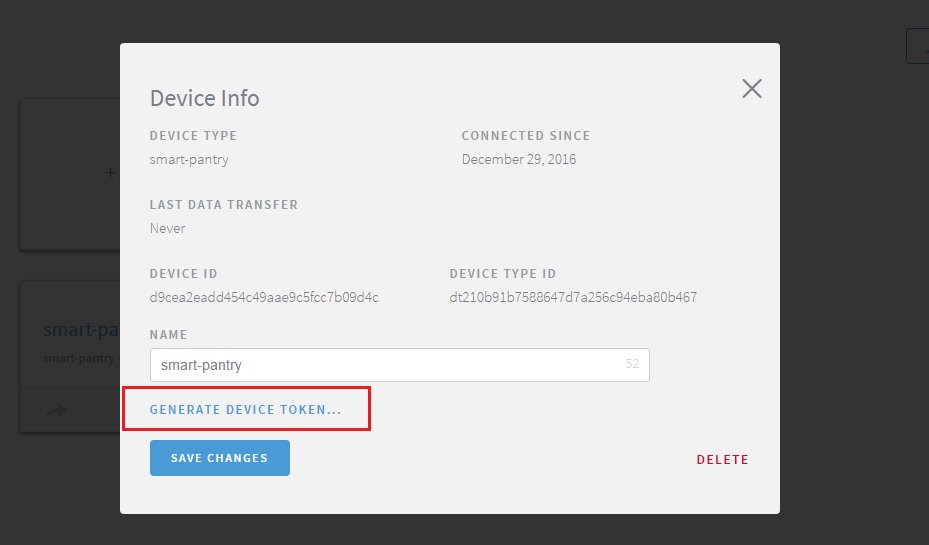Click the share arrow on smart-pantry card
Image resolution: width=929 pixels, height=545 pixels.
pyautogui.click(x=57, y=410)
